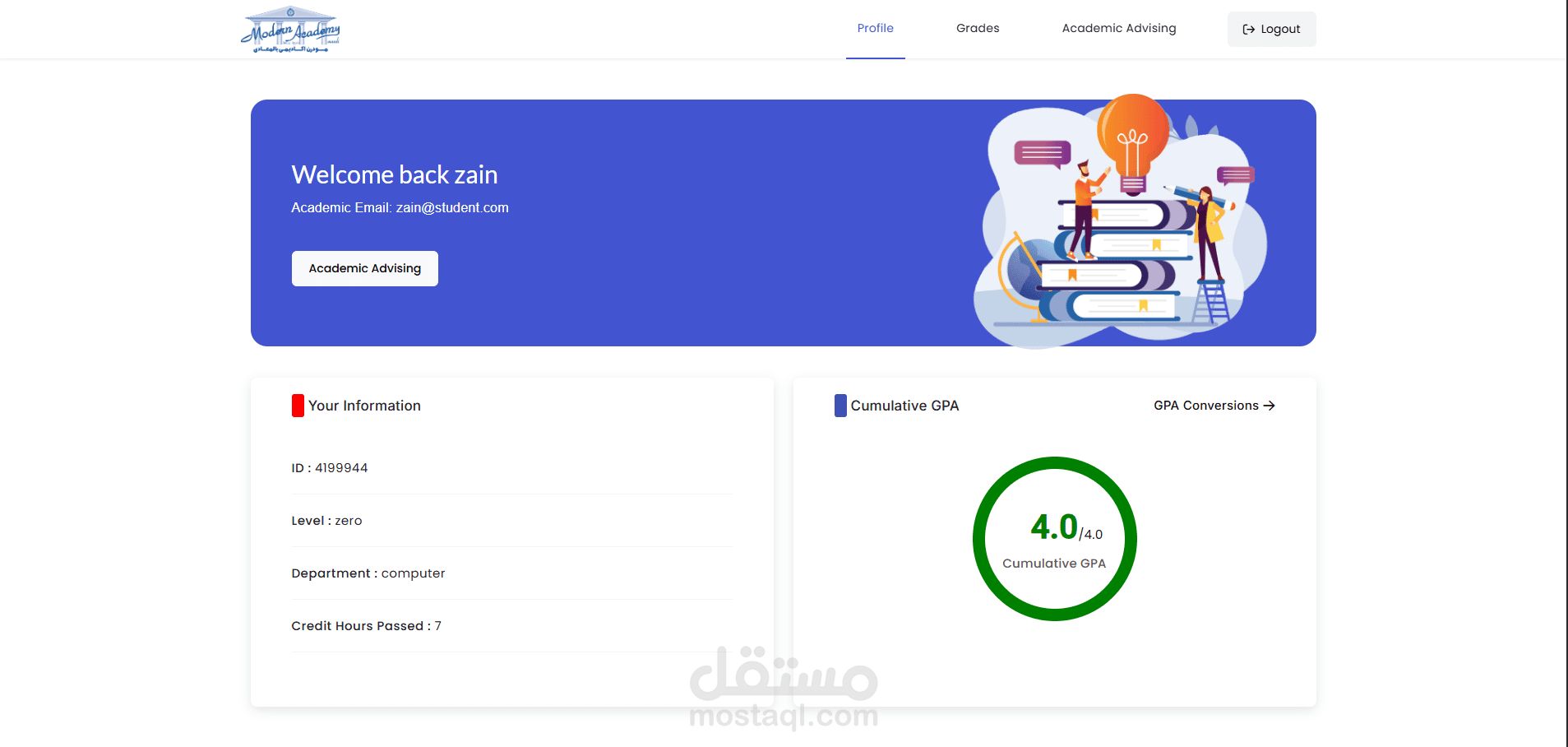Log out using the Logout button

[1272, 29]
